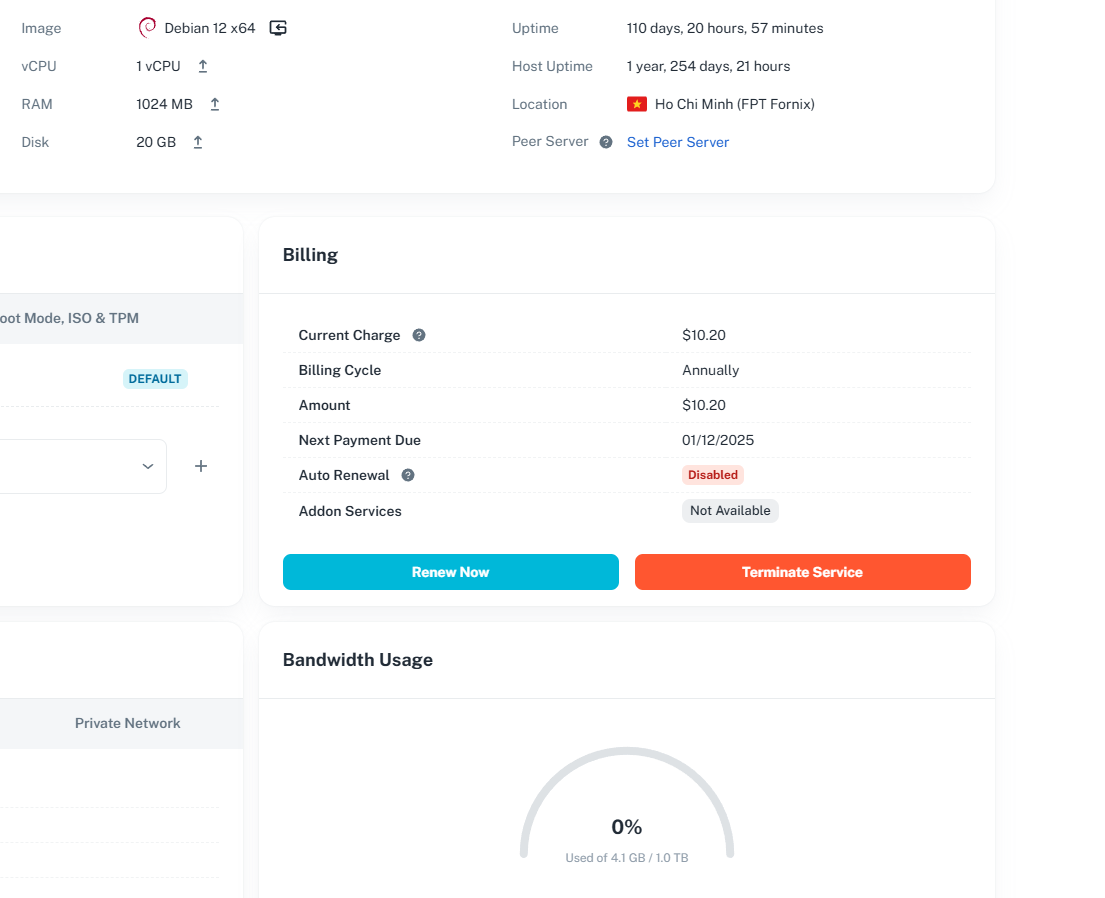Viewport: 1105px width, 898px height.
Task: Click the '110 days, 20 hours, 57 minutes' uptime
Action: point(725,28)
